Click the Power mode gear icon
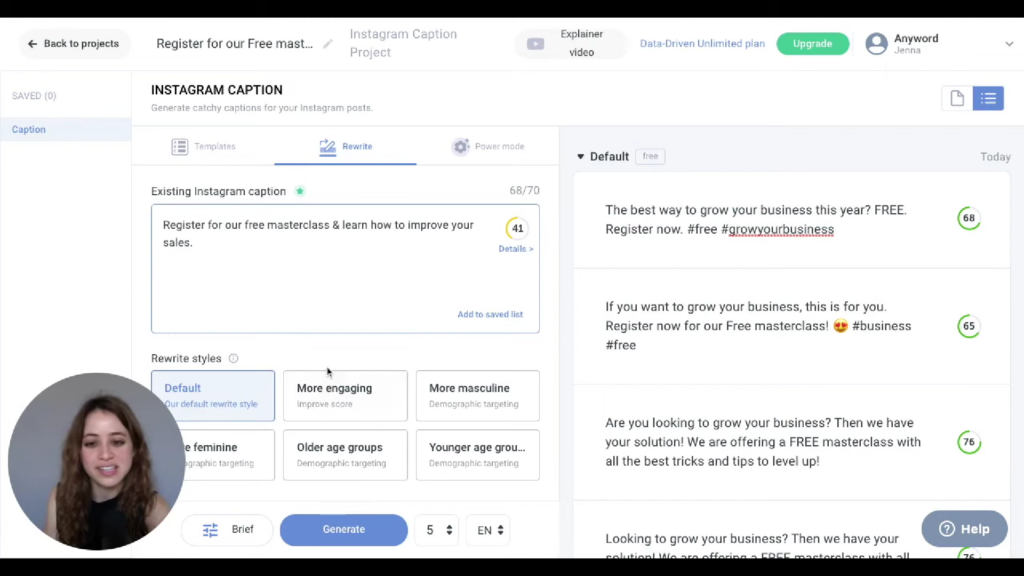Viewport: 1024px width, 576px height. click(x=460, y=146)
